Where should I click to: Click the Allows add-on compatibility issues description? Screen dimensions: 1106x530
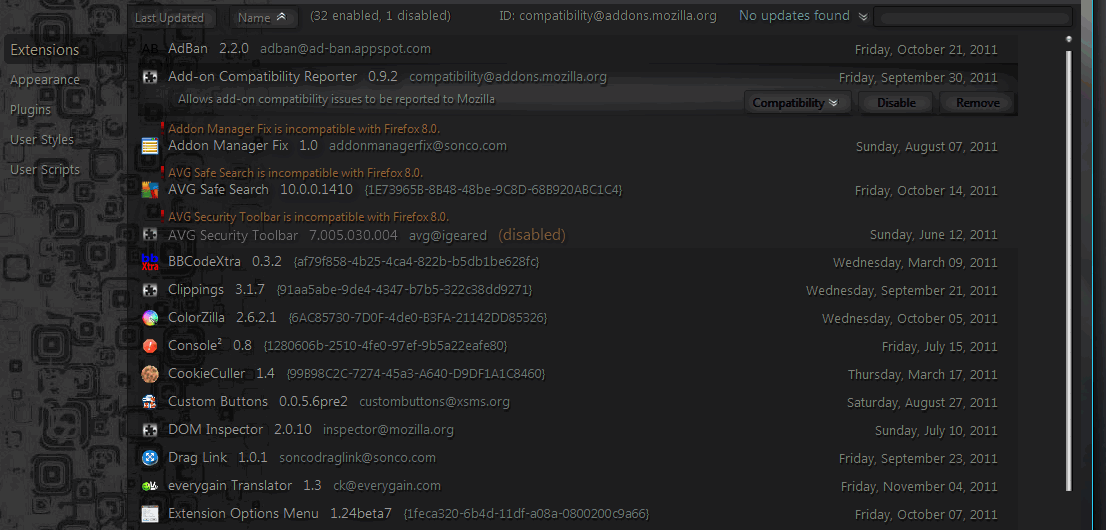coord(336,100)
